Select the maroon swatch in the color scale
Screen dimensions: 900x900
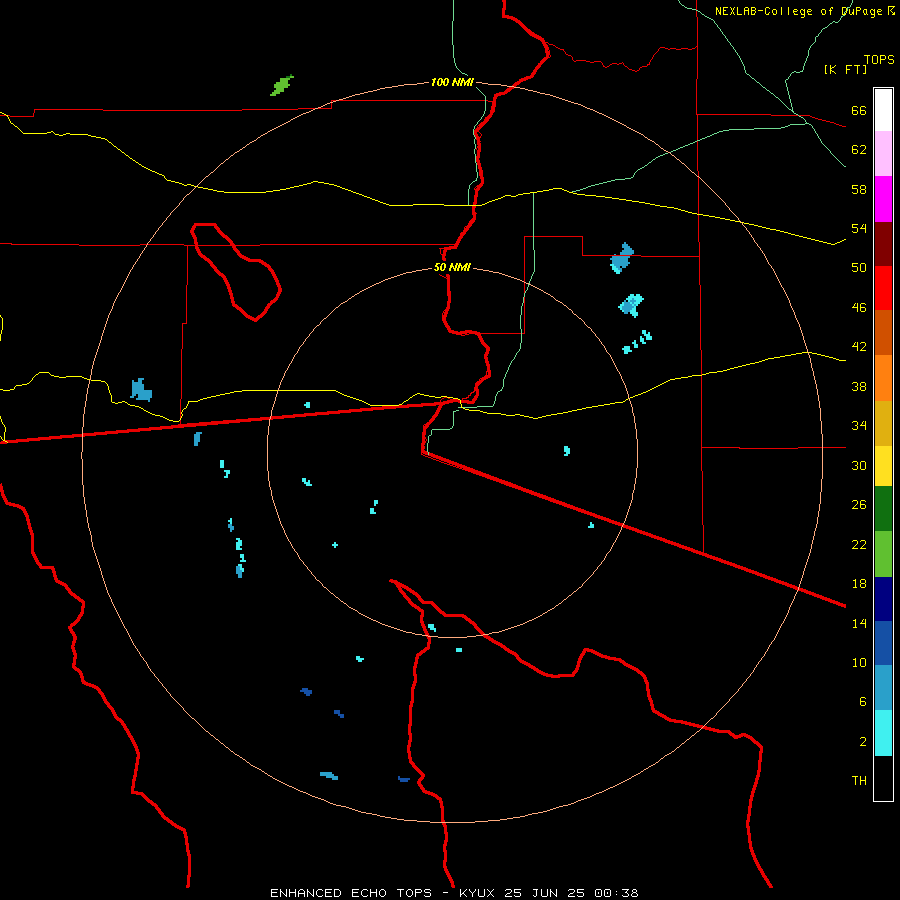[x=883, y=243]
